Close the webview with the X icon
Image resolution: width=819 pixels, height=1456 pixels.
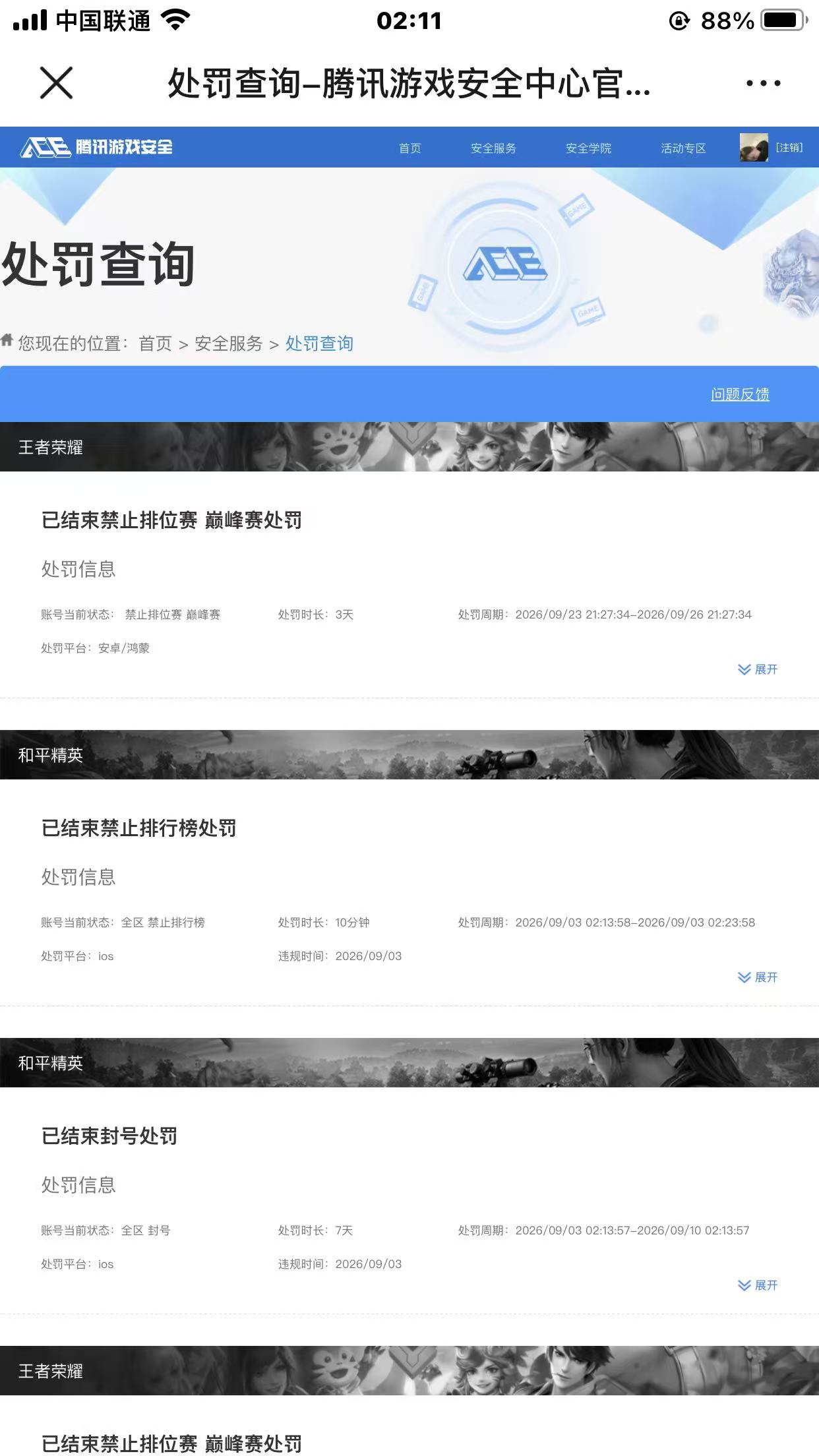tap(56, 83)
